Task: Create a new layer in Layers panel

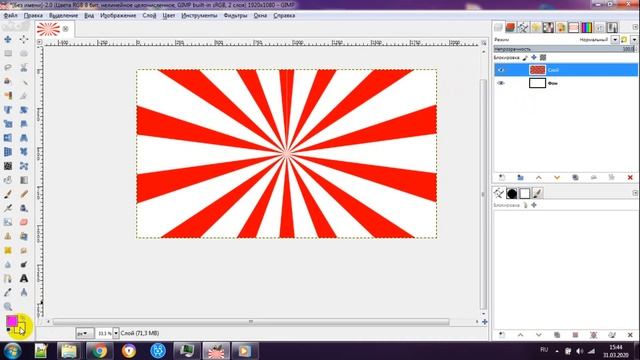Action: coord(502,178)
